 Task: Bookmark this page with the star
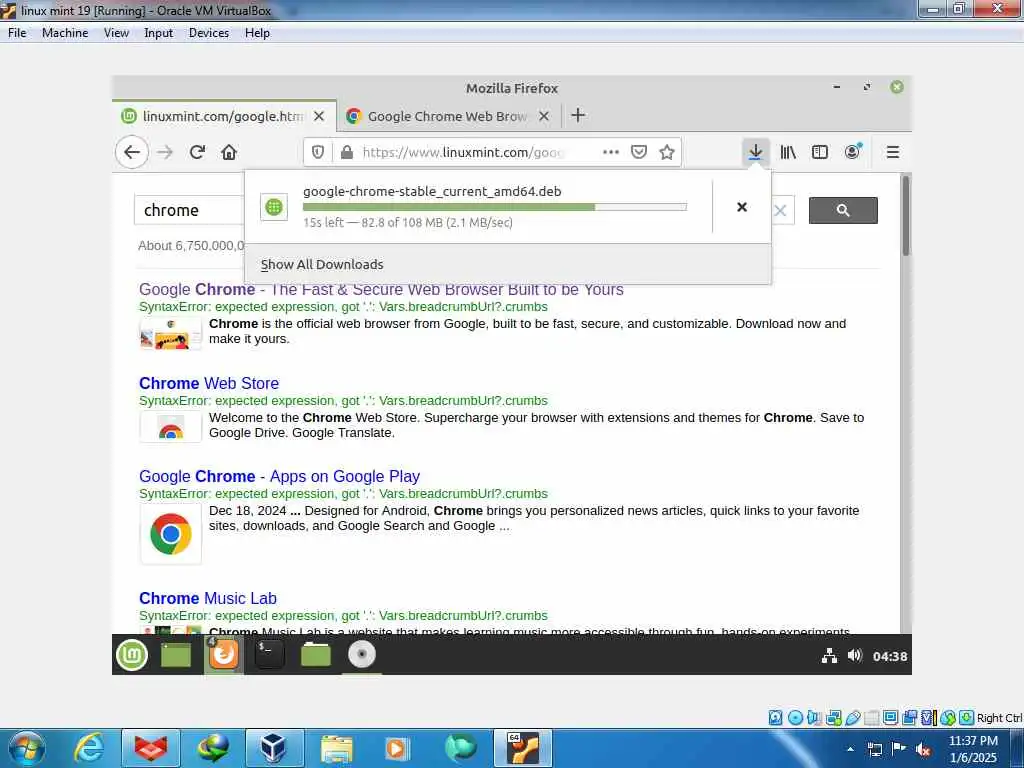coord(667,152)
